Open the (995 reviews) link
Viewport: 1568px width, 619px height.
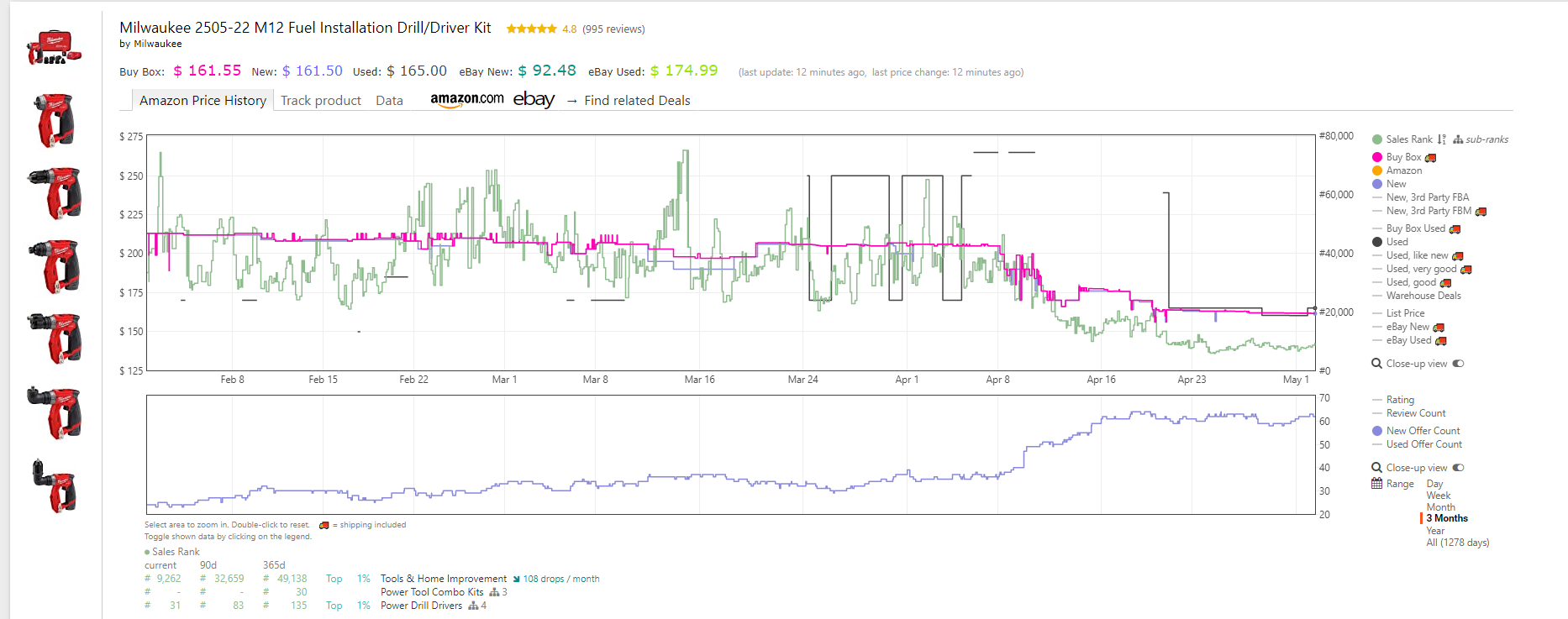tap(613, 29)
